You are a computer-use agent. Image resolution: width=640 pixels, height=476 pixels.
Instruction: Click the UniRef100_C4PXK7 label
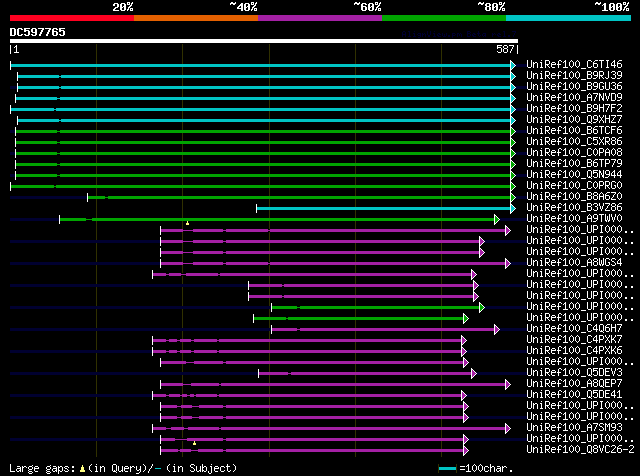574,340
